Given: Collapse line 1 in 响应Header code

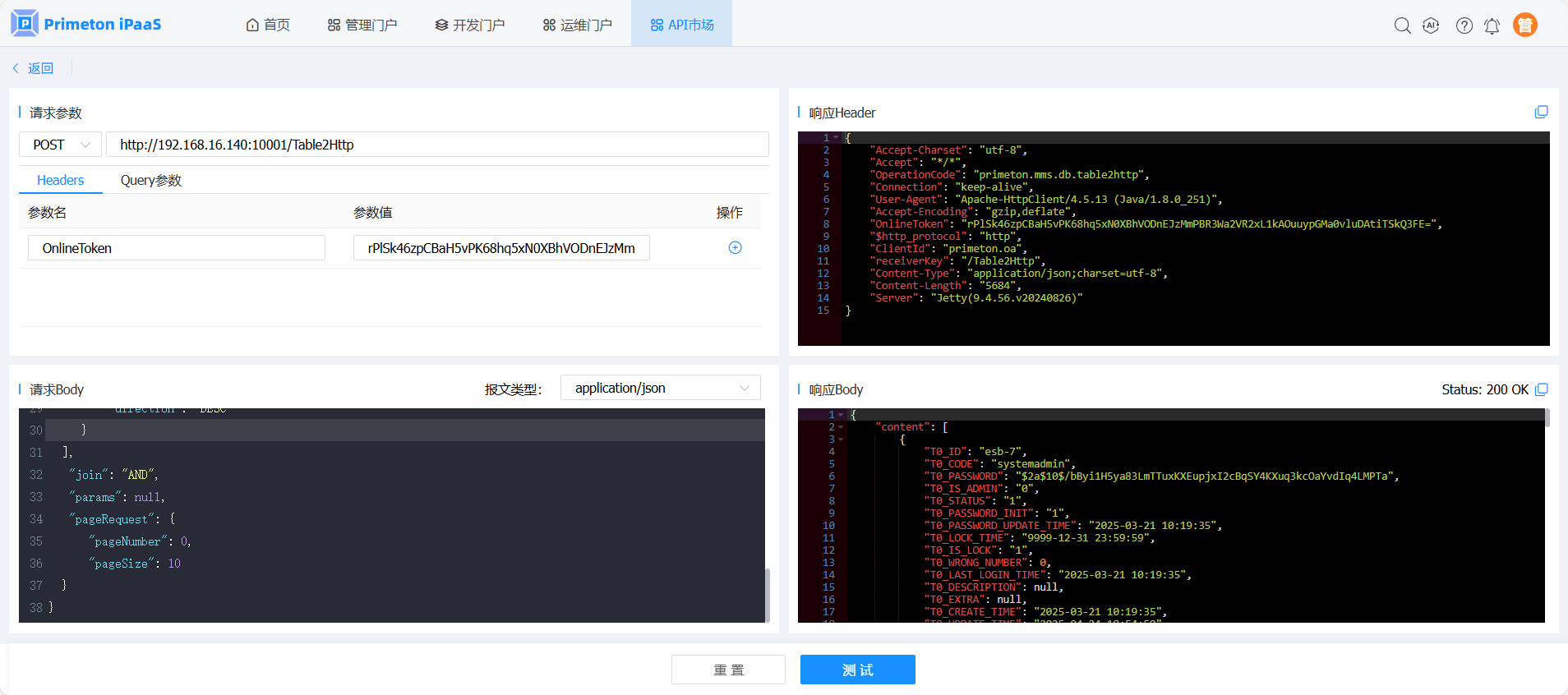Looking at the screenshot, I should pos(836,138).
